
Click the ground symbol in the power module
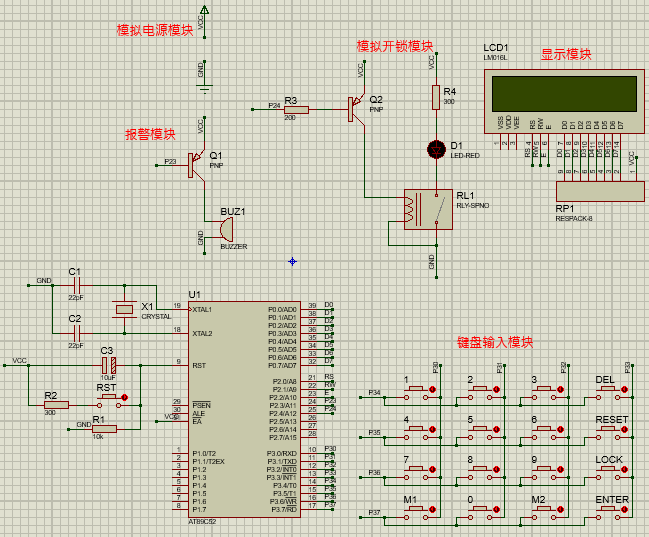pos(204,88)
